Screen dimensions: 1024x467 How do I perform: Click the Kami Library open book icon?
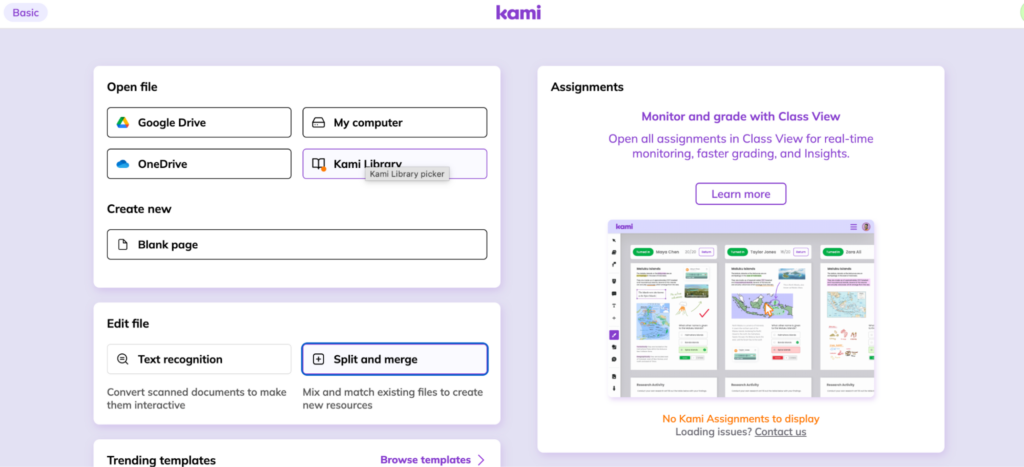[318, 165]
